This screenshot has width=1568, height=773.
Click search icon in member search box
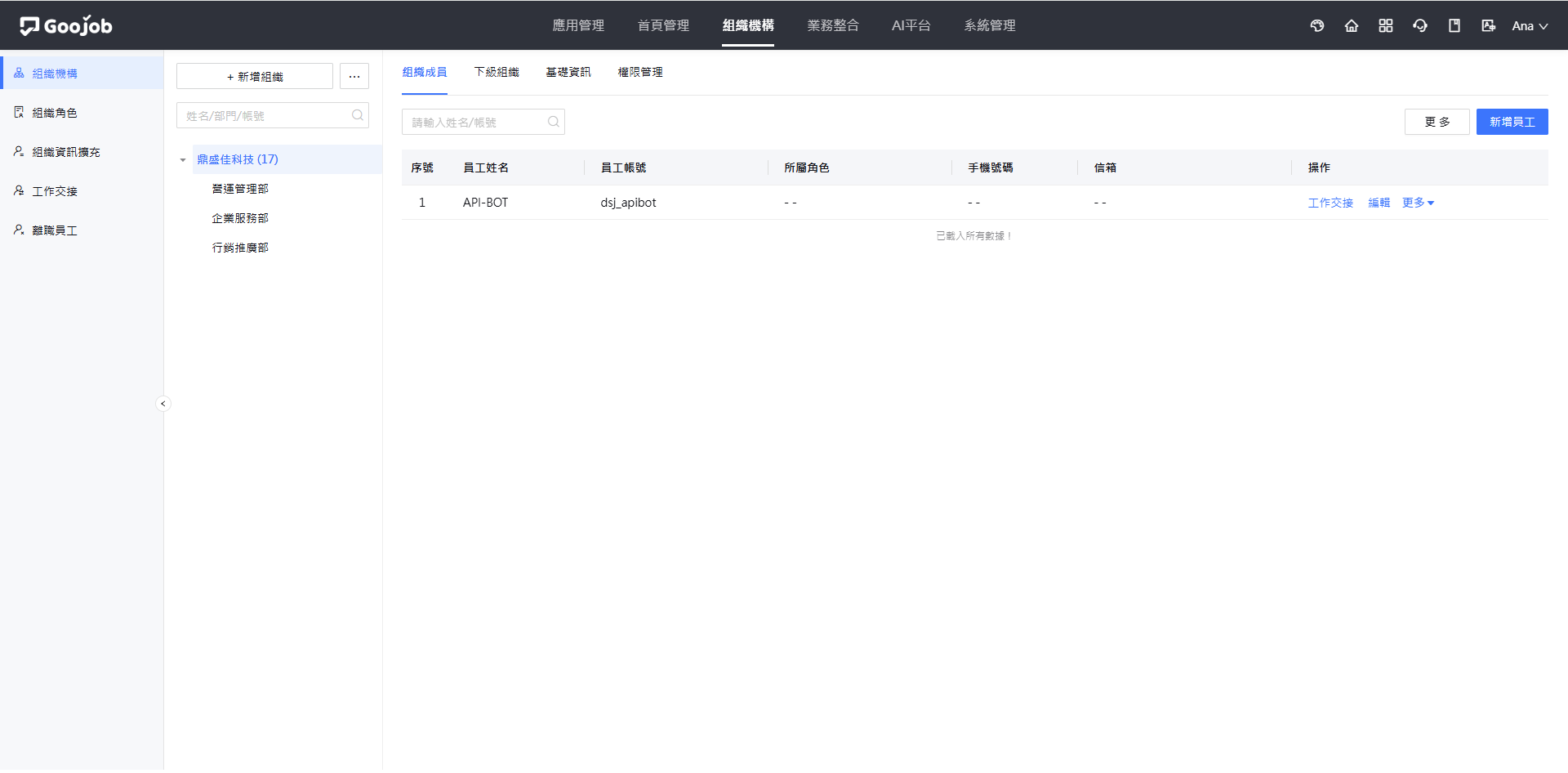click(x=554, y=122)
